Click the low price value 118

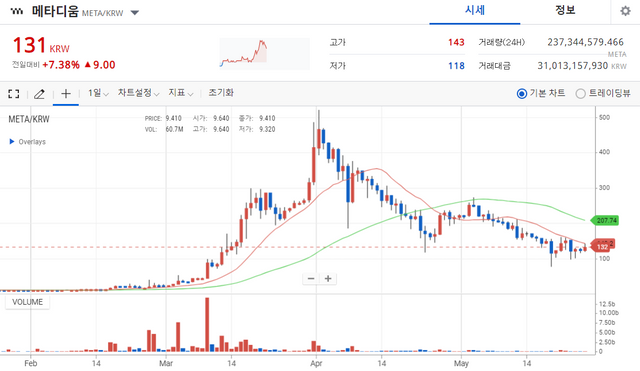click(456, 66)
